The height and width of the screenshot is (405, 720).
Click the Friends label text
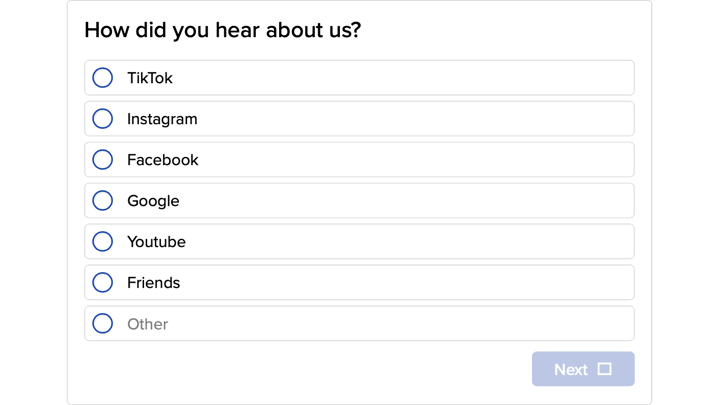(153, 283)
